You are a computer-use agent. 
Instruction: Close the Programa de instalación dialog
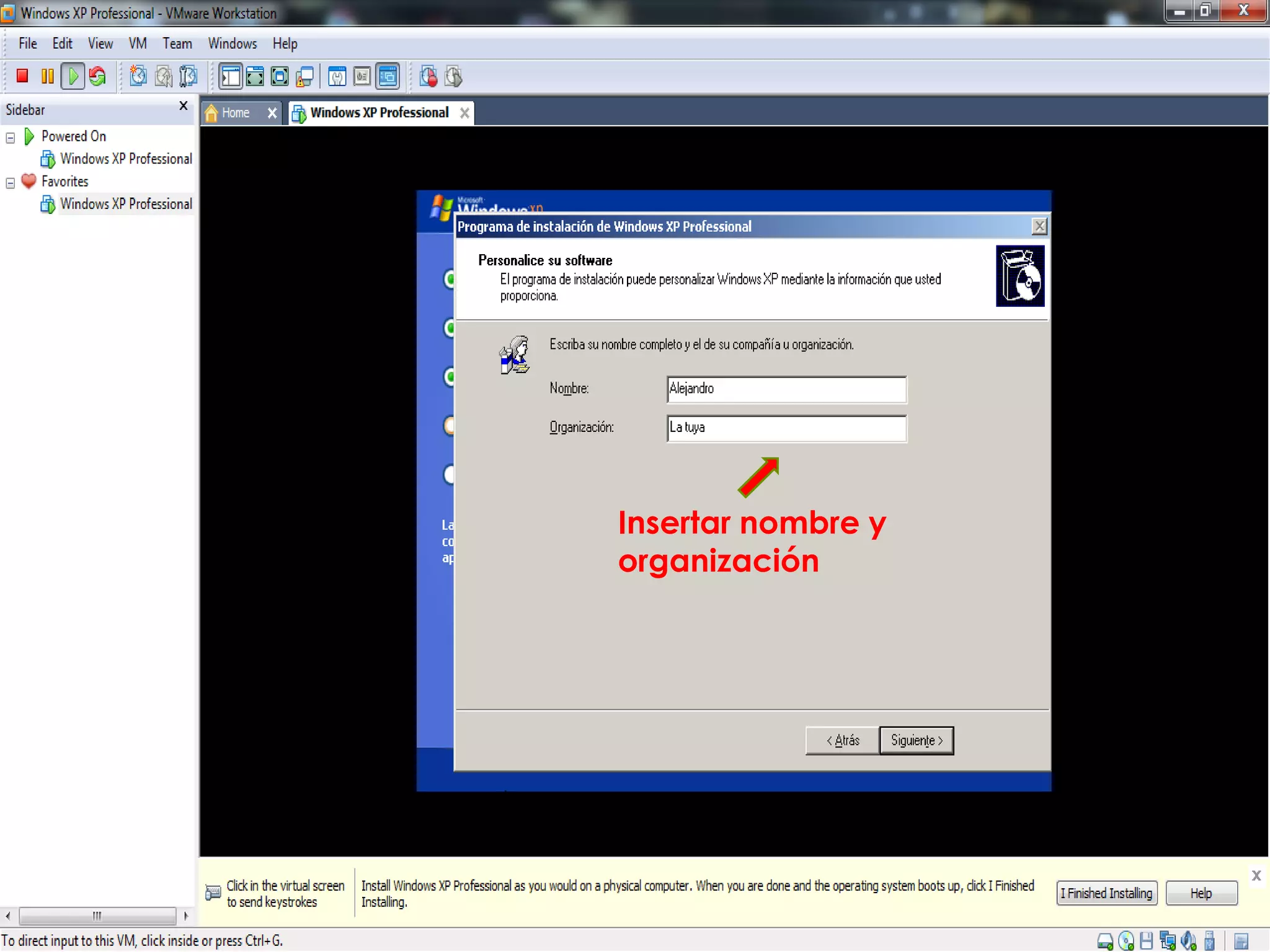pyautogui.click(x=1039, y=226)
